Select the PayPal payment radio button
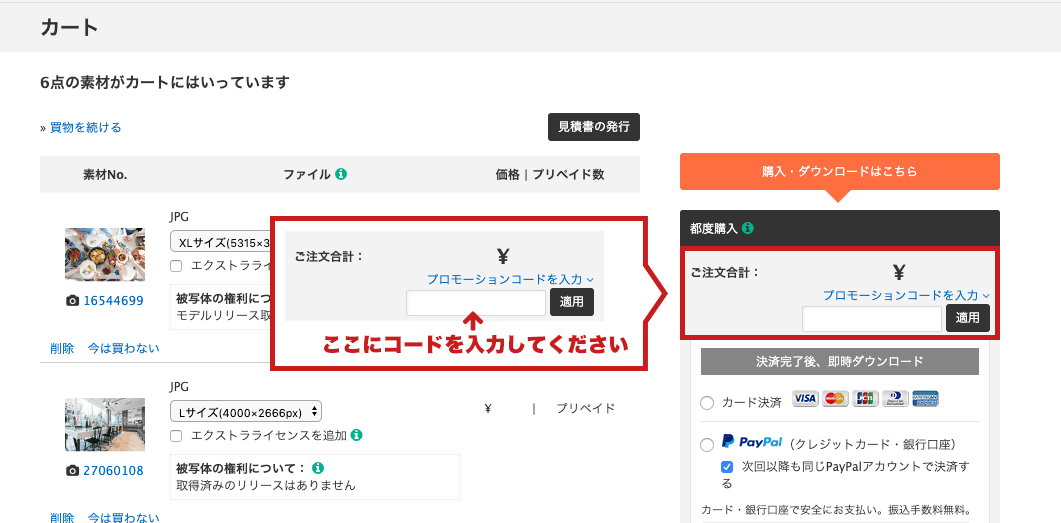The image size is (1061, 523). coord(707,445)
